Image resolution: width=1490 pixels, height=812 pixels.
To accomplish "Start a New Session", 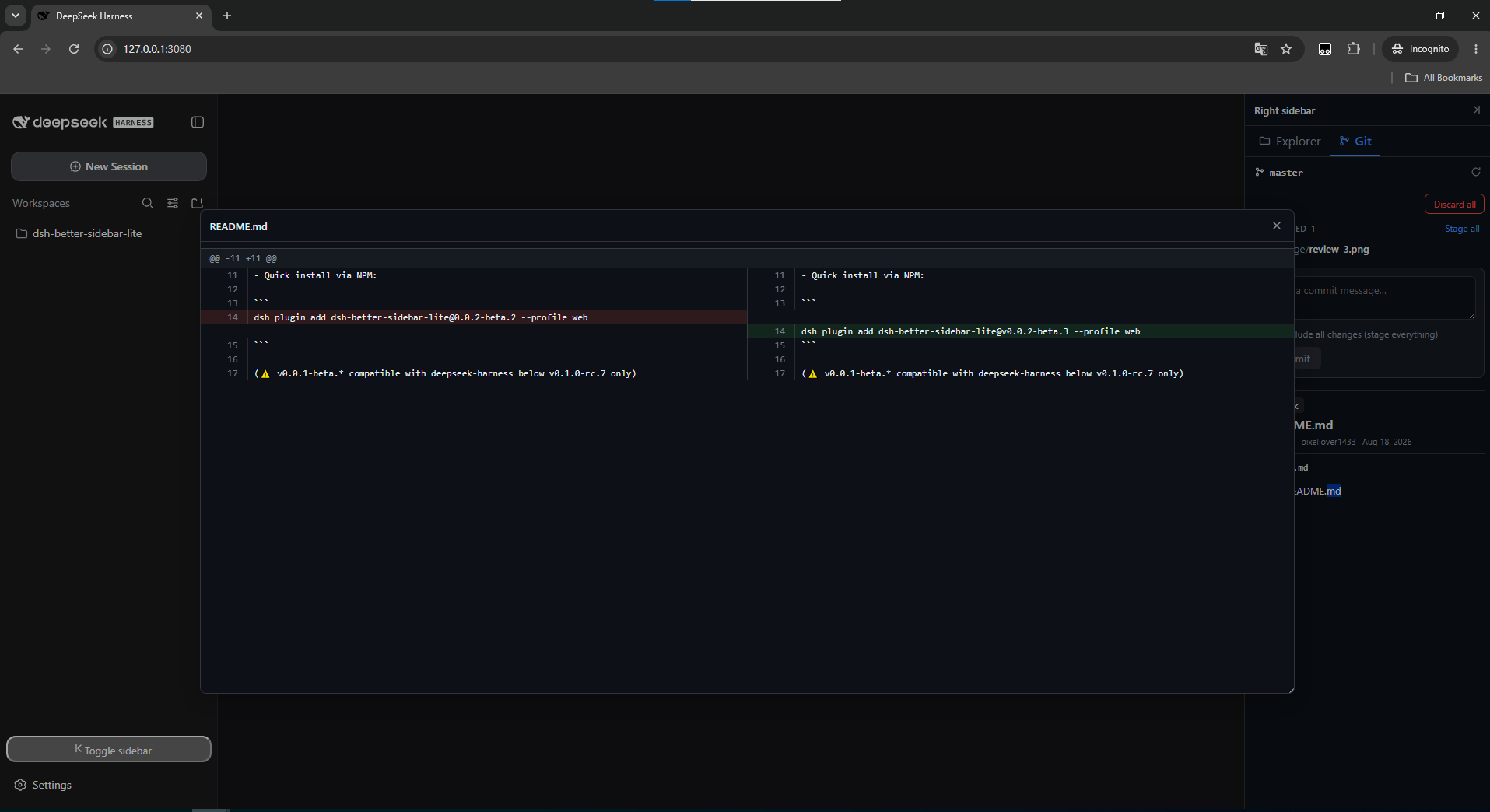I will 109,166.
